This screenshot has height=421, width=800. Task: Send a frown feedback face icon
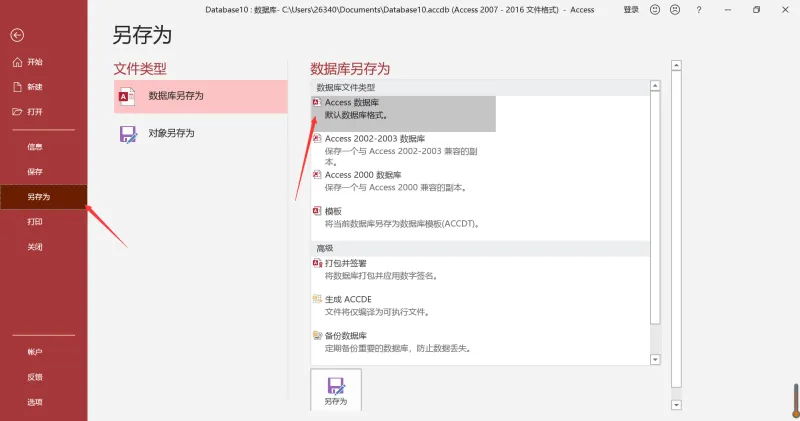pyautogui.click(x=674, y=10)
